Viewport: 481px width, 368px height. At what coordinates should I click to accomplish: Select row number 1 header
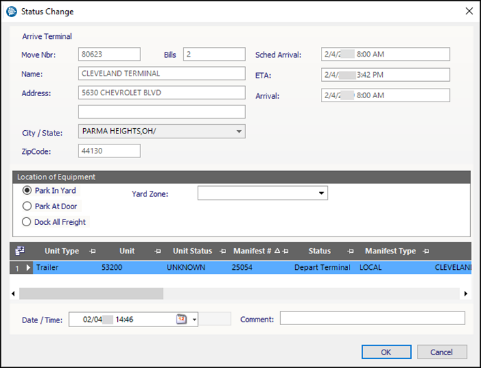[17, 268]
